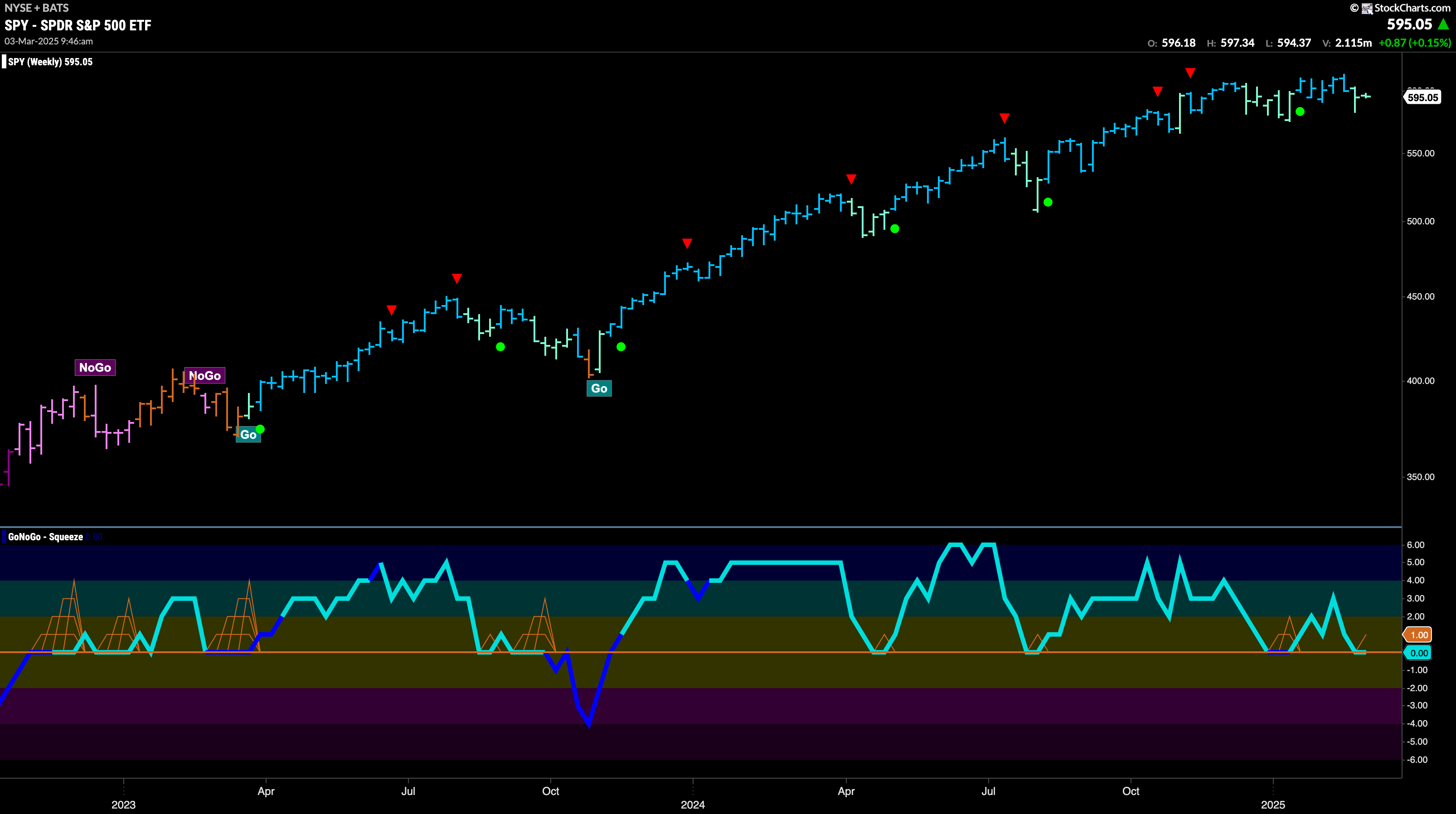Click the current price tag 595.05 on axis
Image resolution: width=1456 pixels, height=814 pixels.
pyautogui.click(x=1422, y=97)
